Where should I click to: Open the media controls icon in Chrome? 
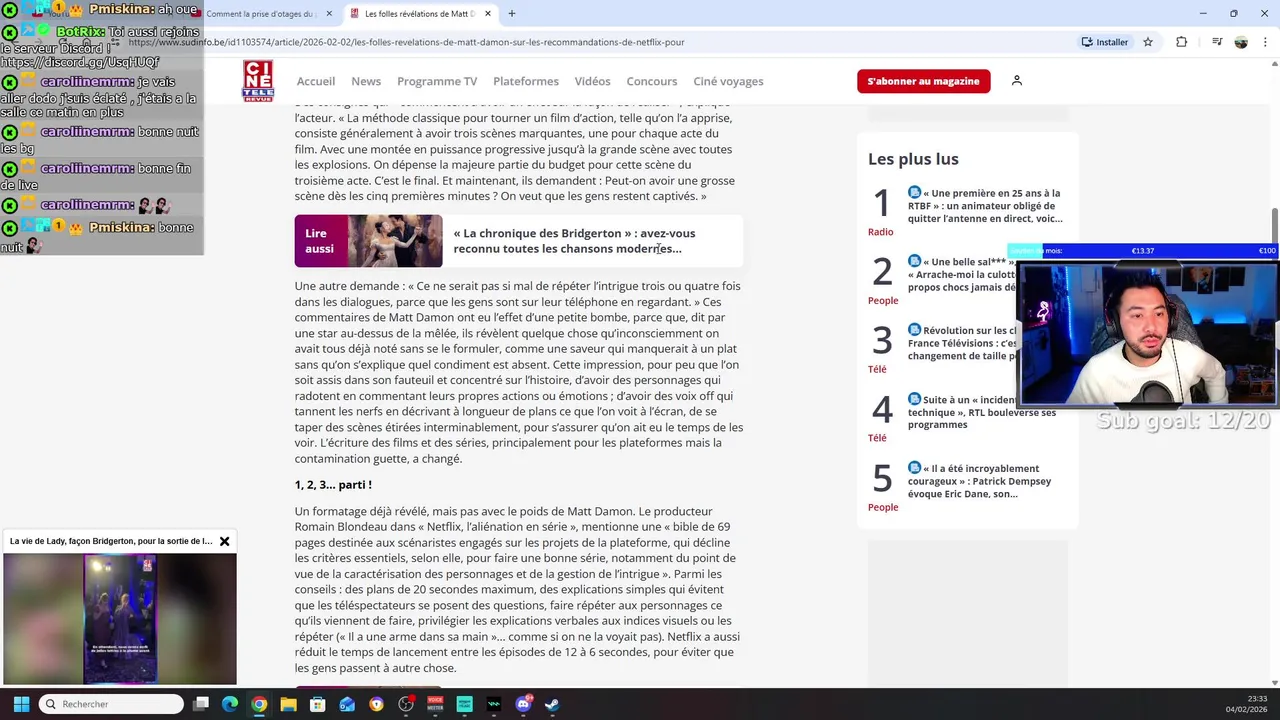point(1217,42)
